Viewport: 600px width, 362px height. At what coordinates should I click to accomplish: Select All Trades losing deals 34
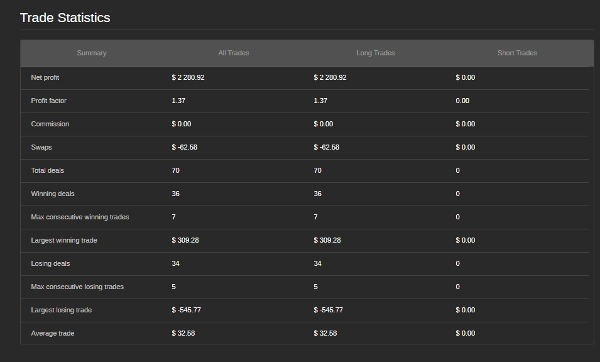click(175, 264)
